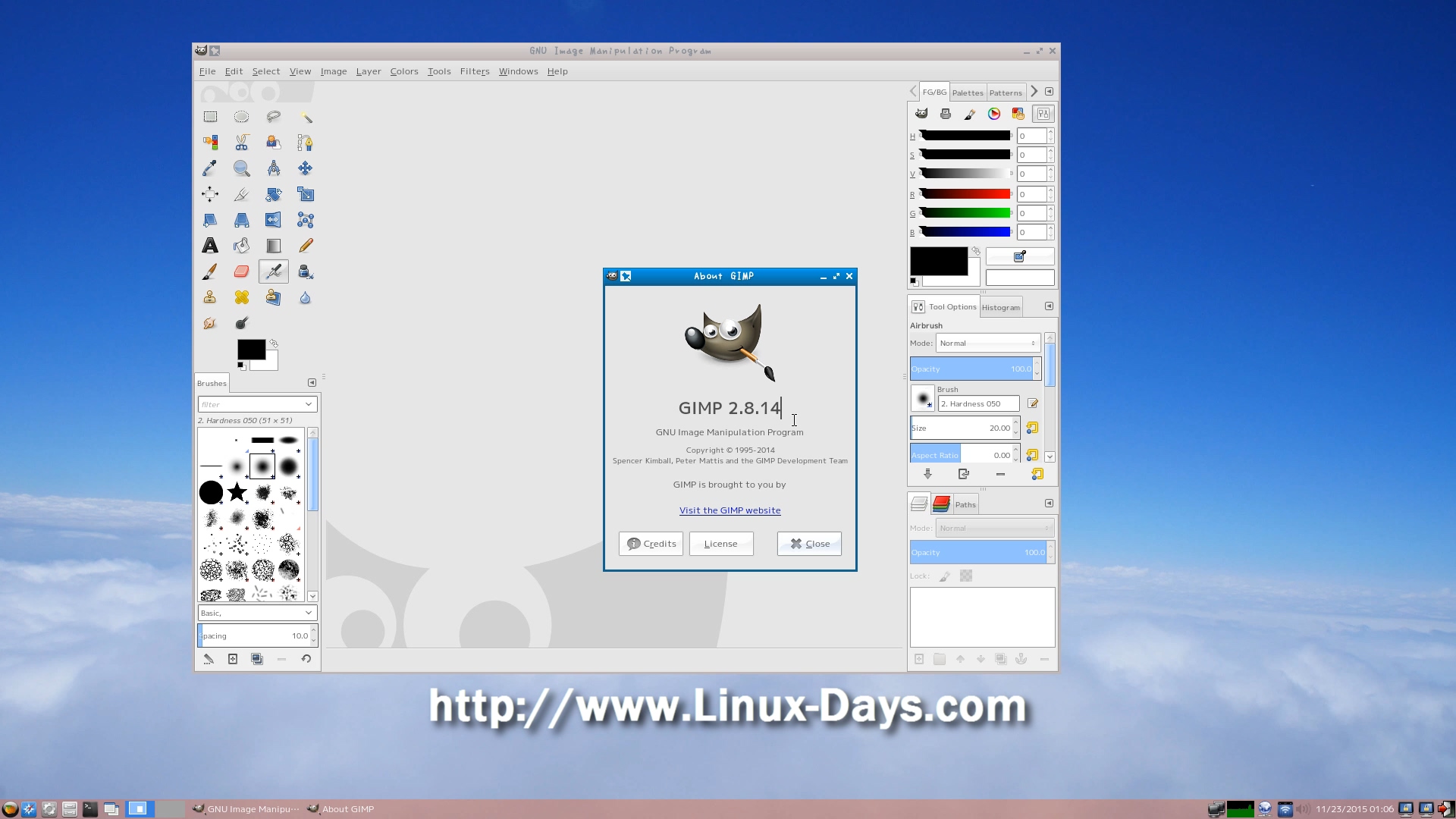Viewport: 1456px width, 819px height.
Task: Select the Paintbrush tool
Action: (x=210, y=271)
